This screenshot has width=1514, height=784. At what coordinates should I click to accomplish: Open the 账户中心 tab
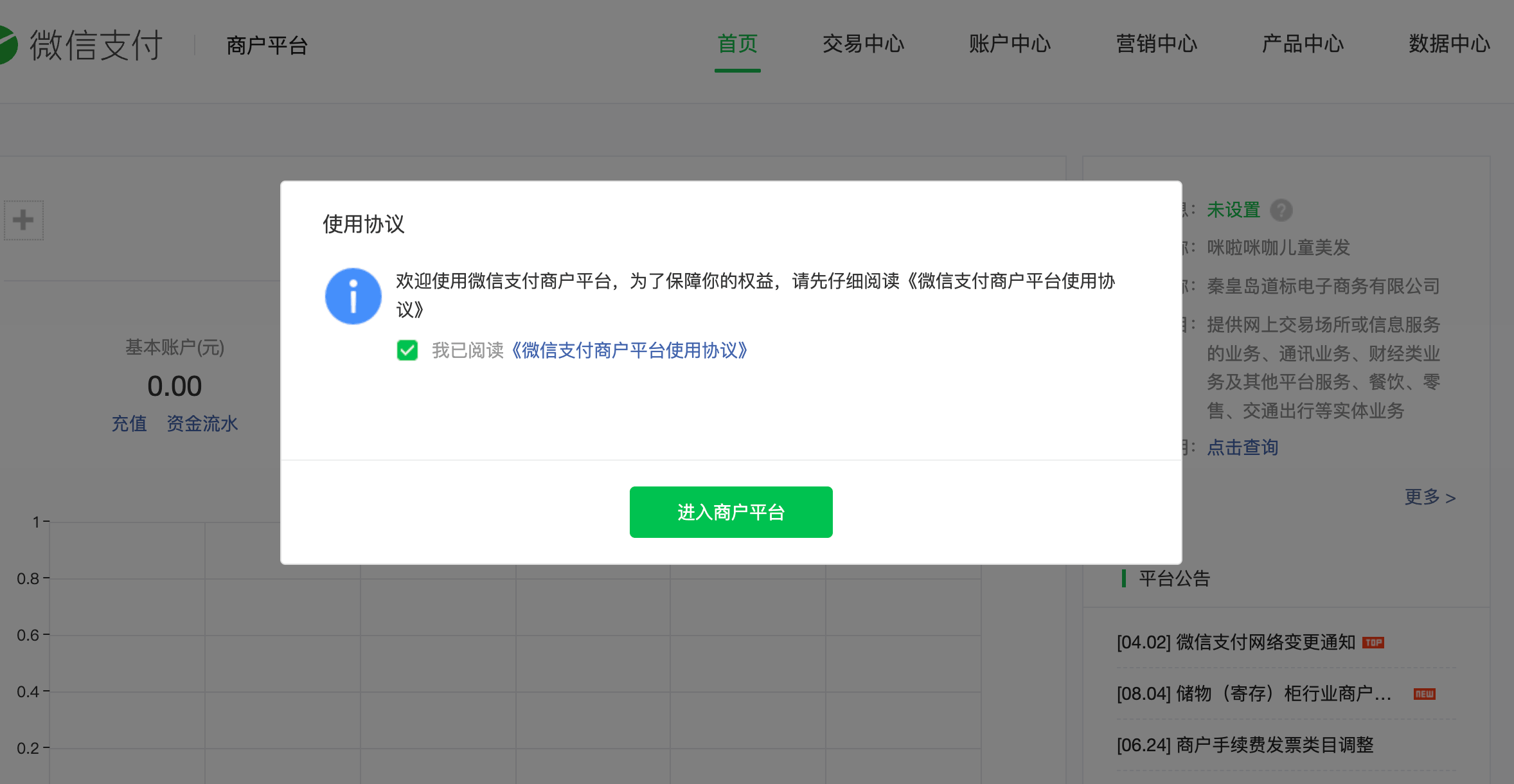click(x=1010, y=44)
